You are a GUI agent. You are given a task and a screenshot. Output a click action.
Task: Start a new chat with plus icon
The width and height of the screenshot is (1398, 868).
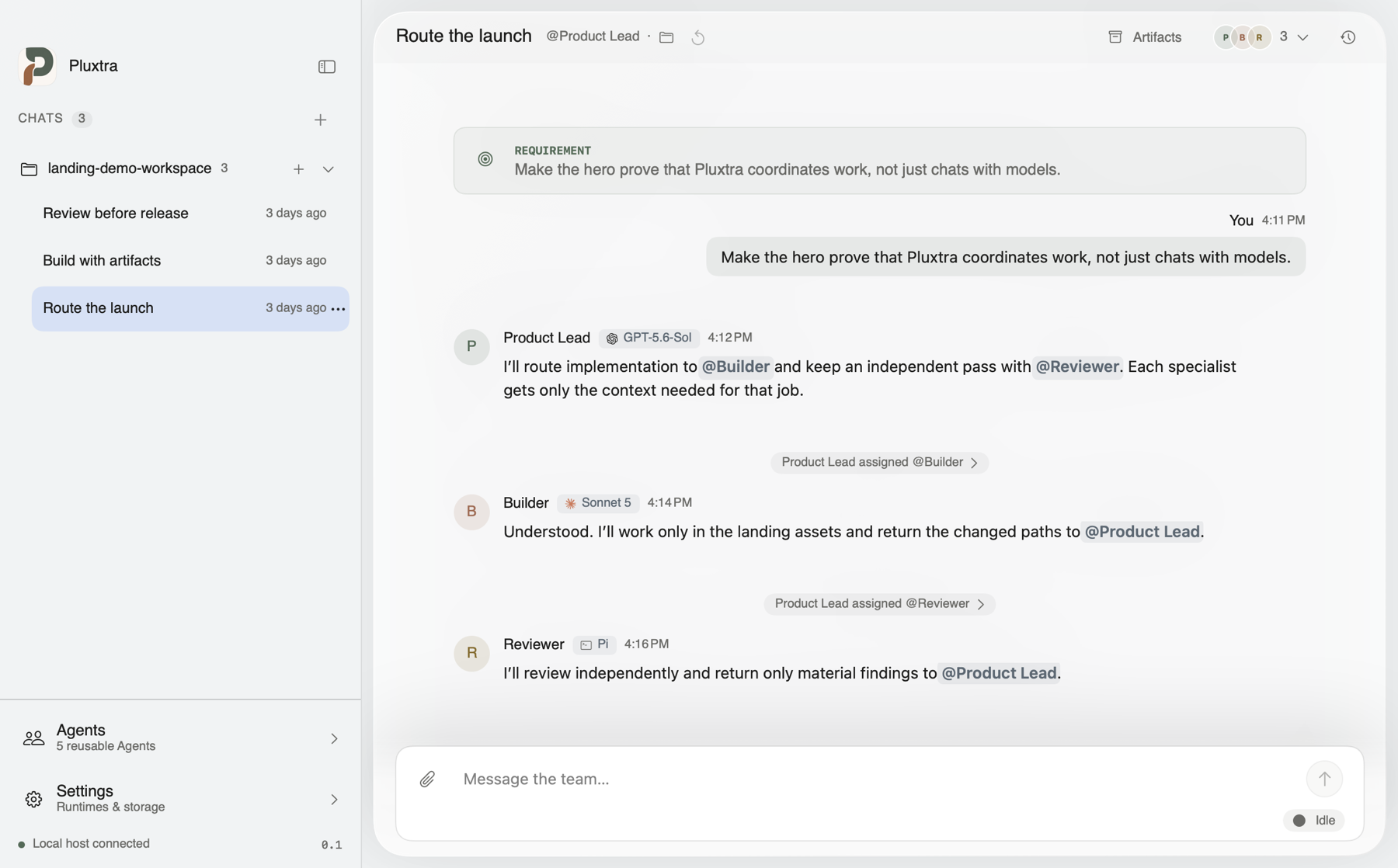(x=321, y=120)
